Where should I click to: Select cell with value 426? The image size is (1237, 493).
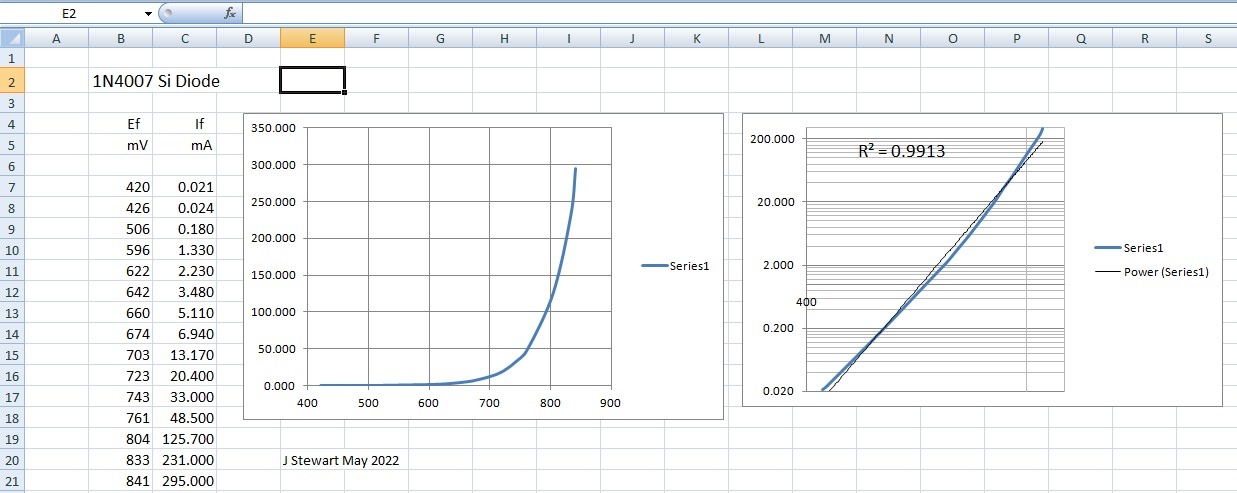point(120,208)
